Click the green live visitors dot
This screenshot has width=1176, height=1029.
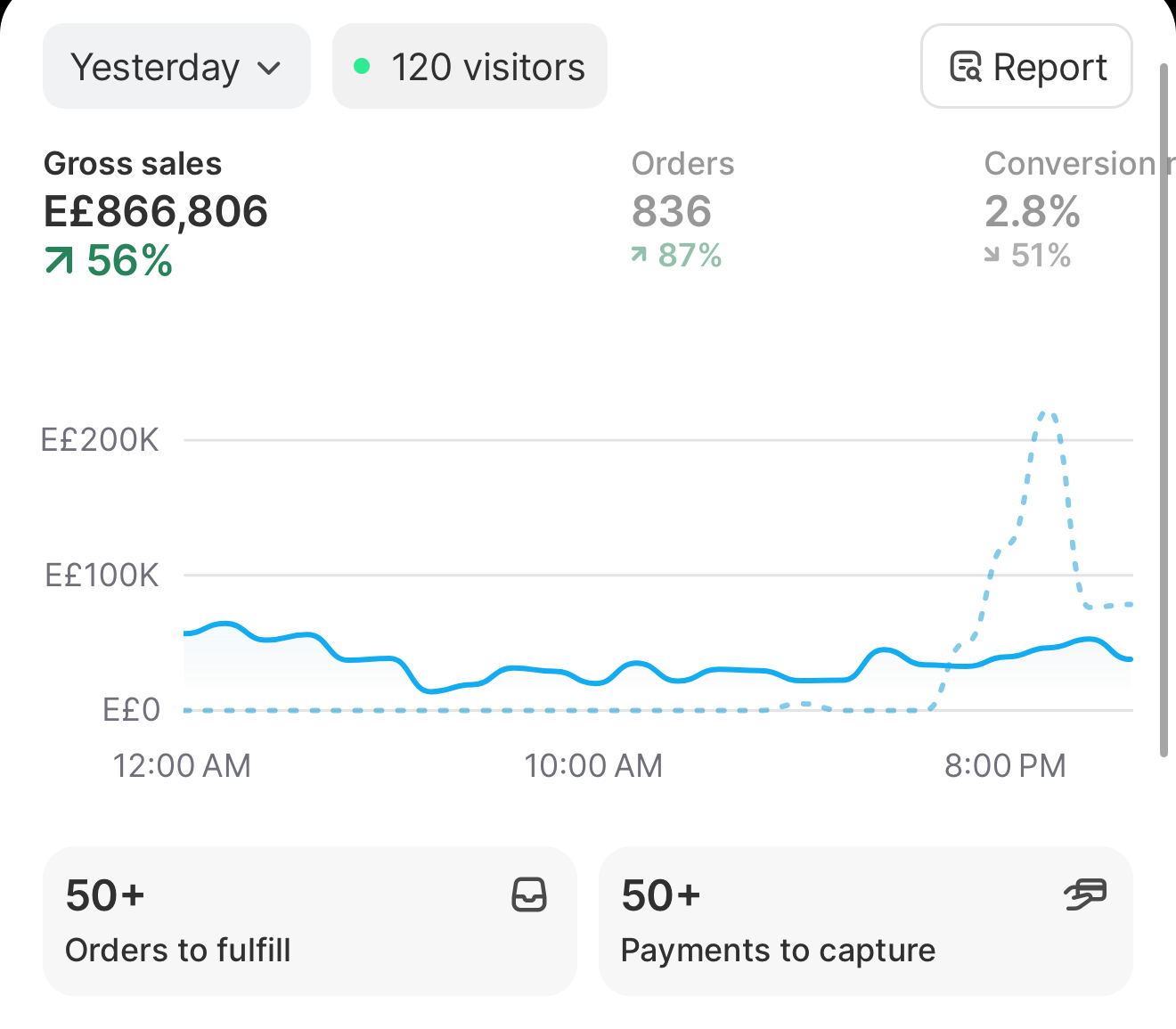click(362, 66)
